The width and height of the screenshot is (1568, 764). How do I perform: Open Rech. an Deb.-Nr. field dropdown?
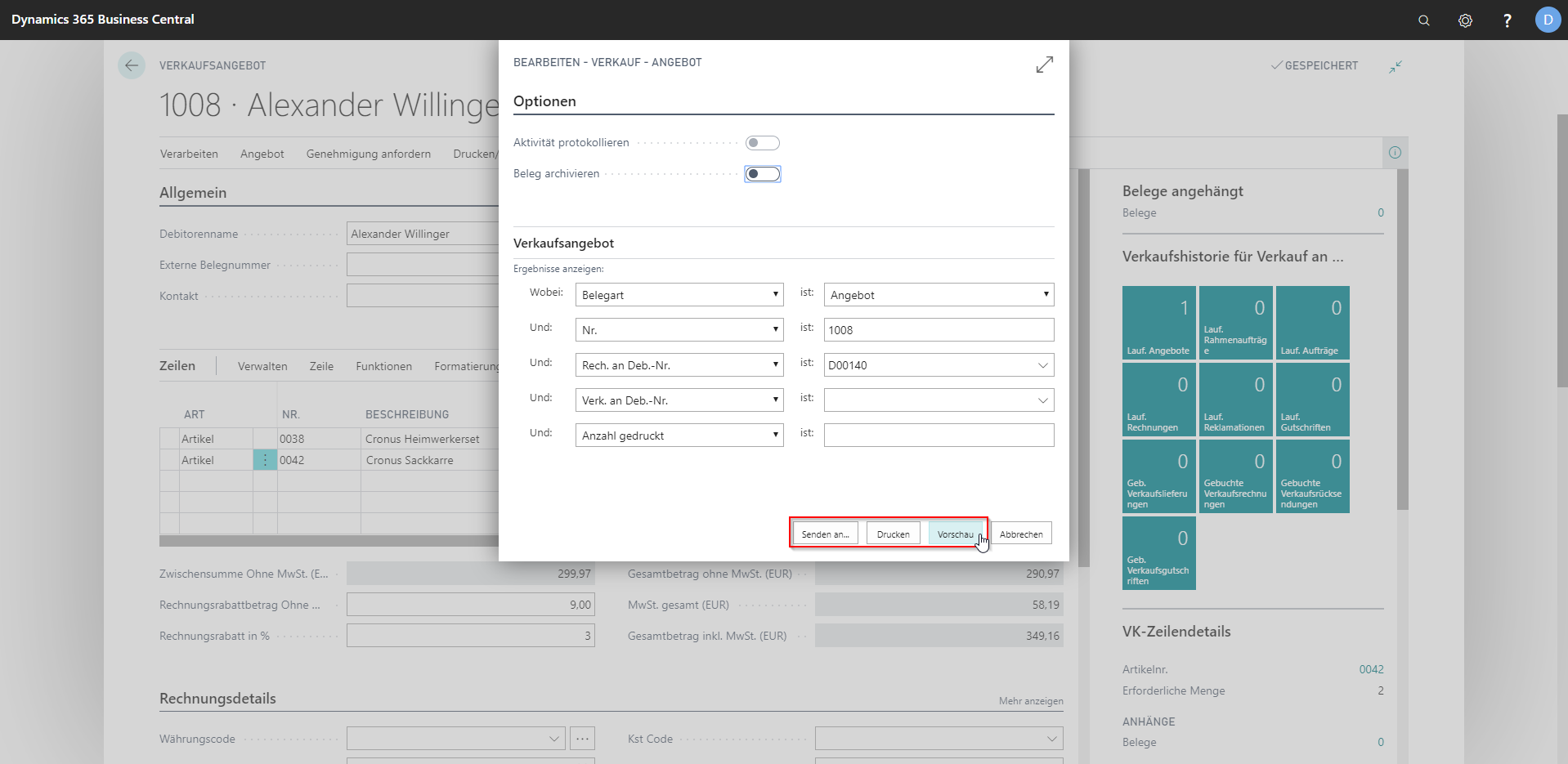679,365
